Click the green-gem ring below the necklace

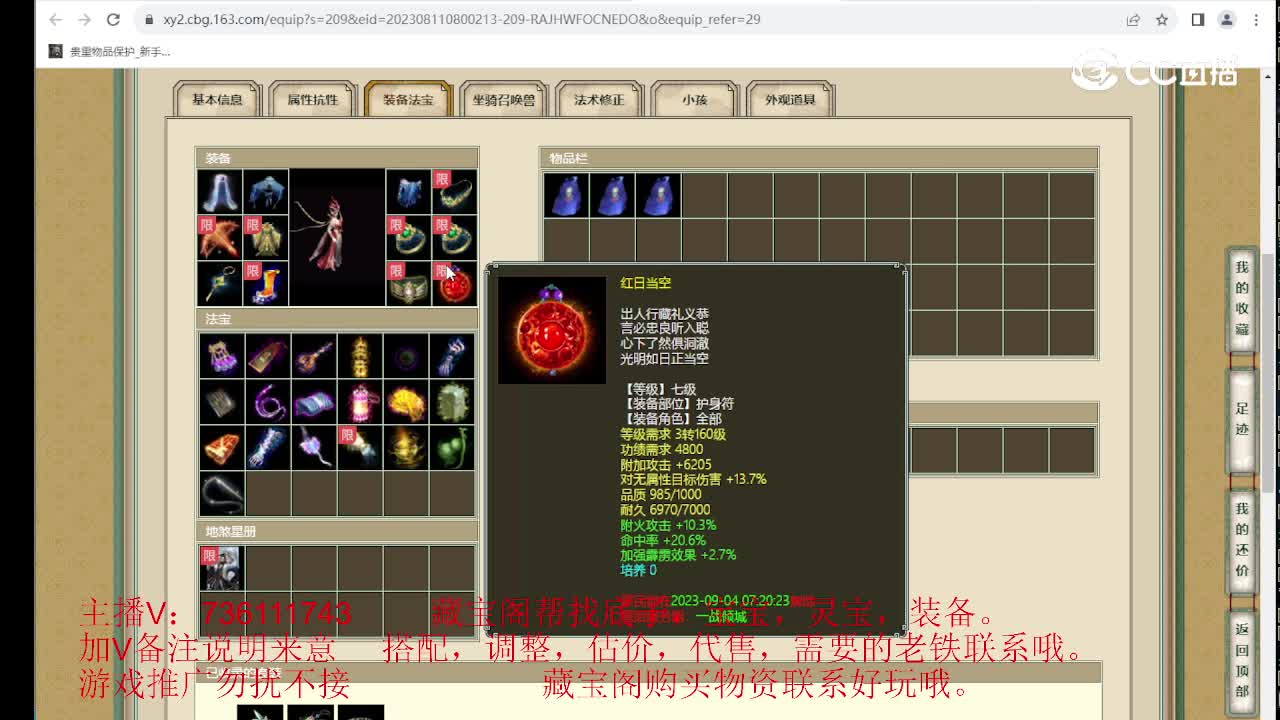pos(454,238)
